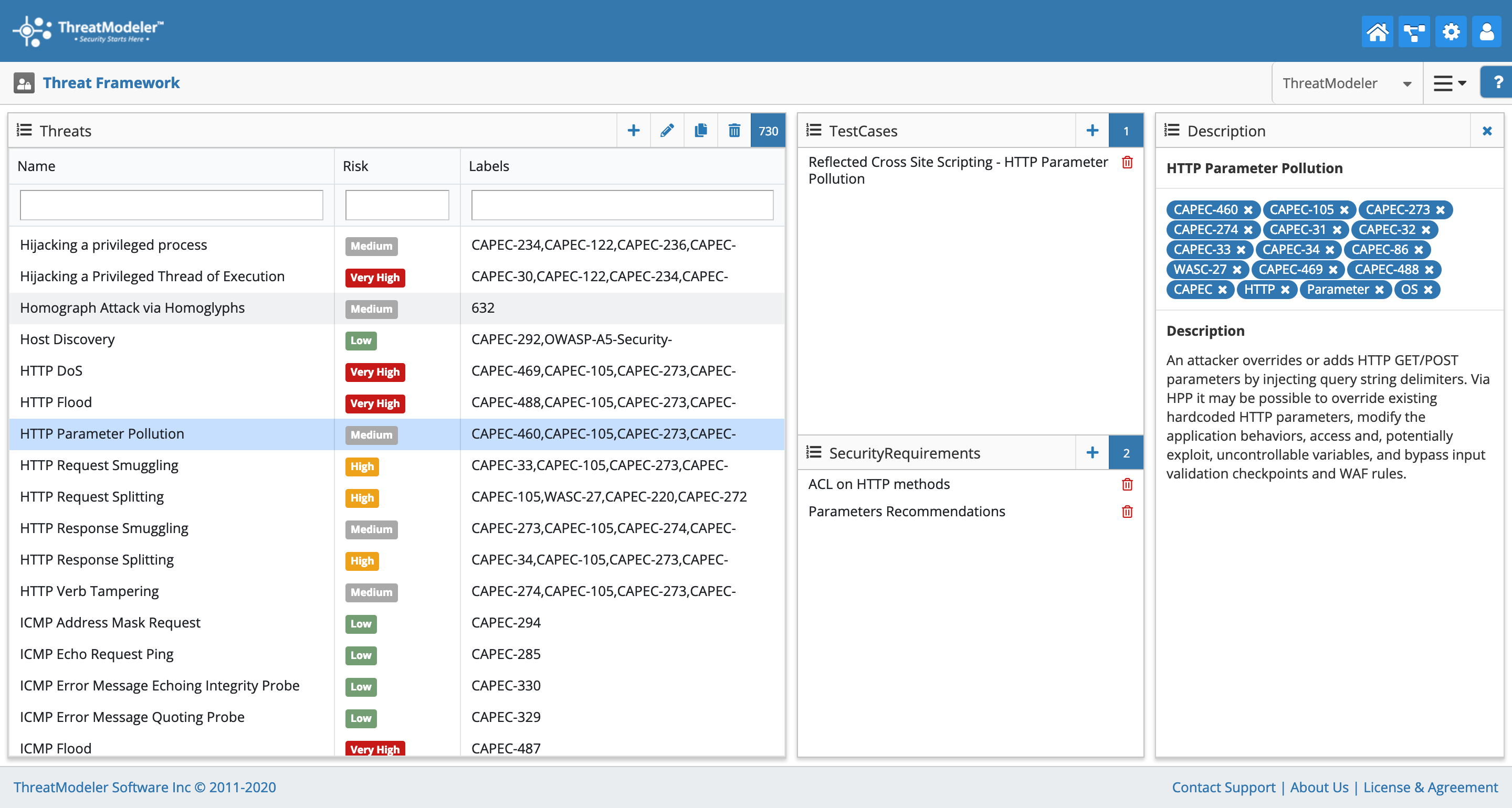The height and width of the screenshot is (808, 1512).
Task: Remove the OS label tag
Action: click(1428, 290)
